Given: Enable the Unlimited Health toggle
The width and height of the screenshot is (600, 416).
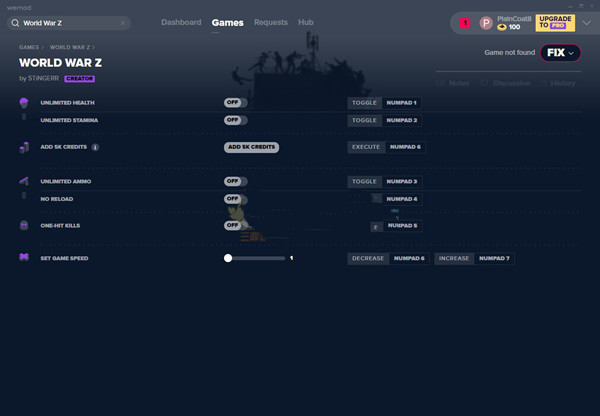Looking at the screenshot, I should [x=235, y=103].
